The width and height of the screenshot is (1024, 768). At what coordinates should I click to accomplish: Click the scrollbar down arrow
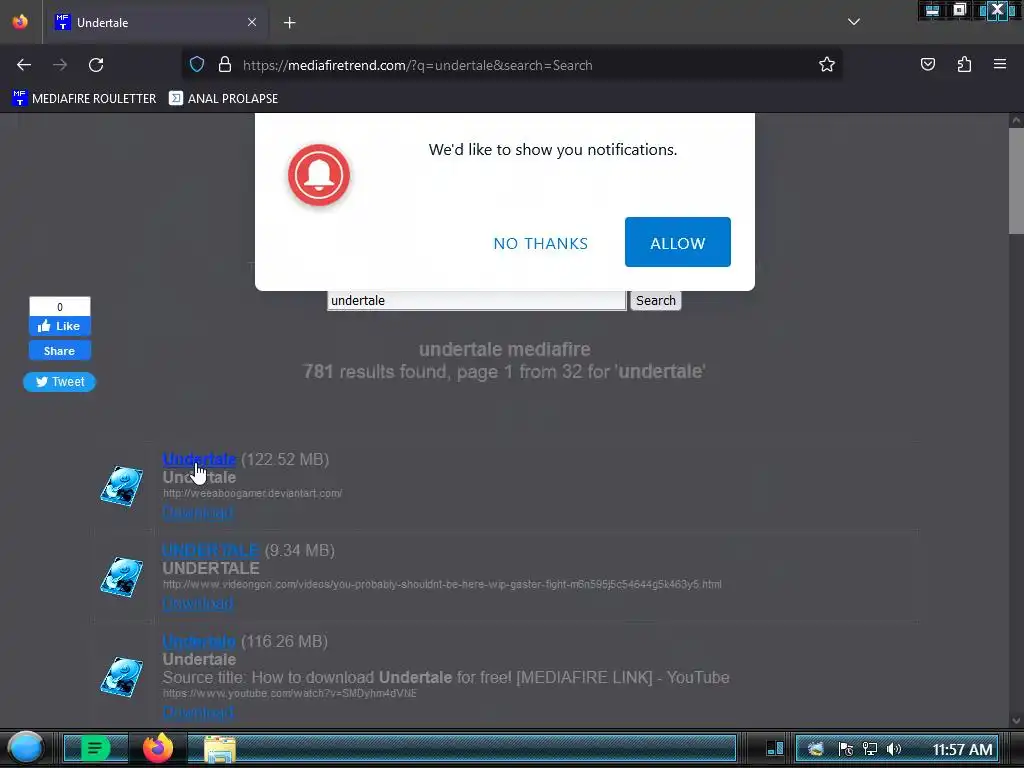[x=1016, y=720]
